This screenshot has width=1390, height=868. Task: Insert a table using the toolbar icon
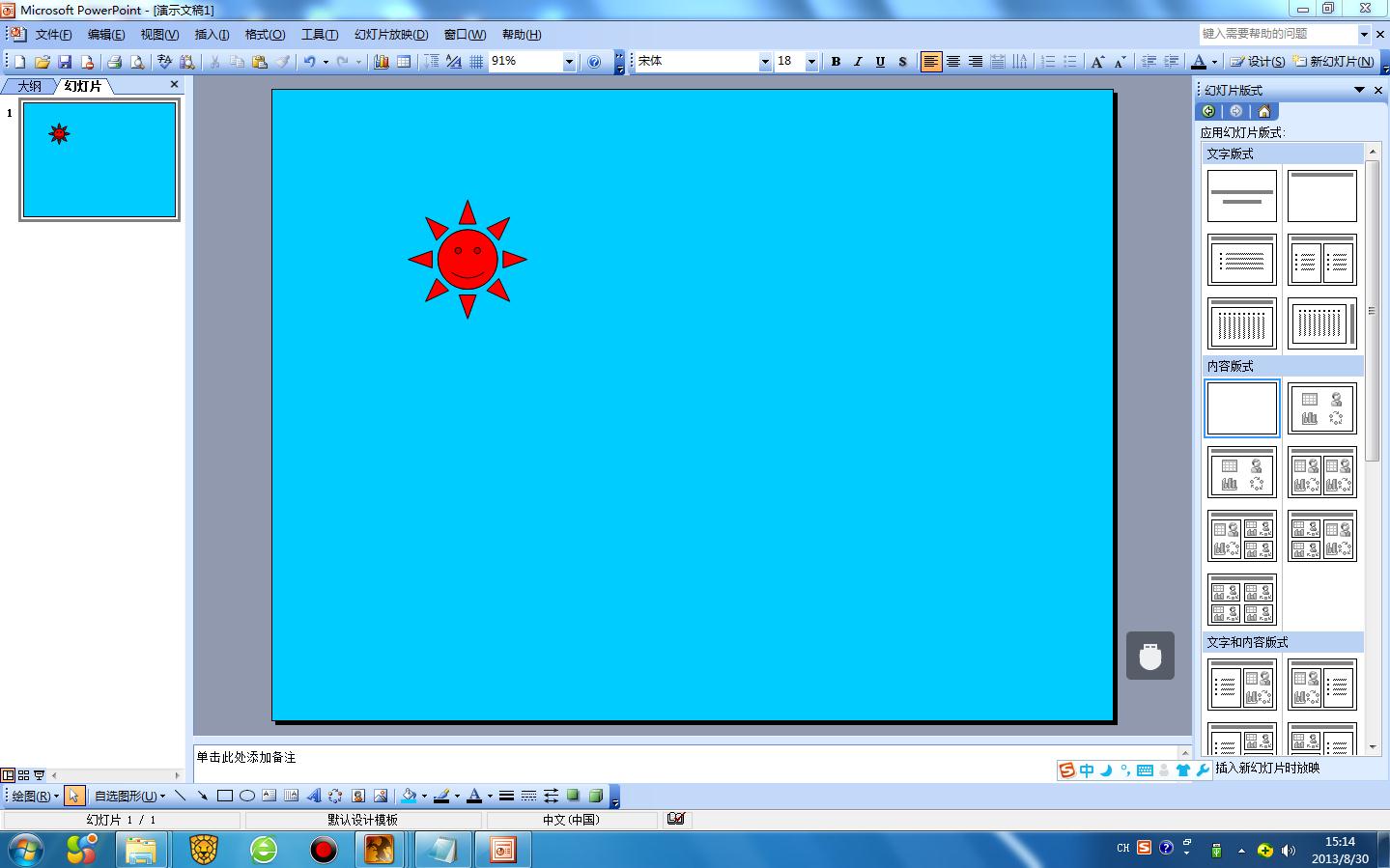coord(404,62)
